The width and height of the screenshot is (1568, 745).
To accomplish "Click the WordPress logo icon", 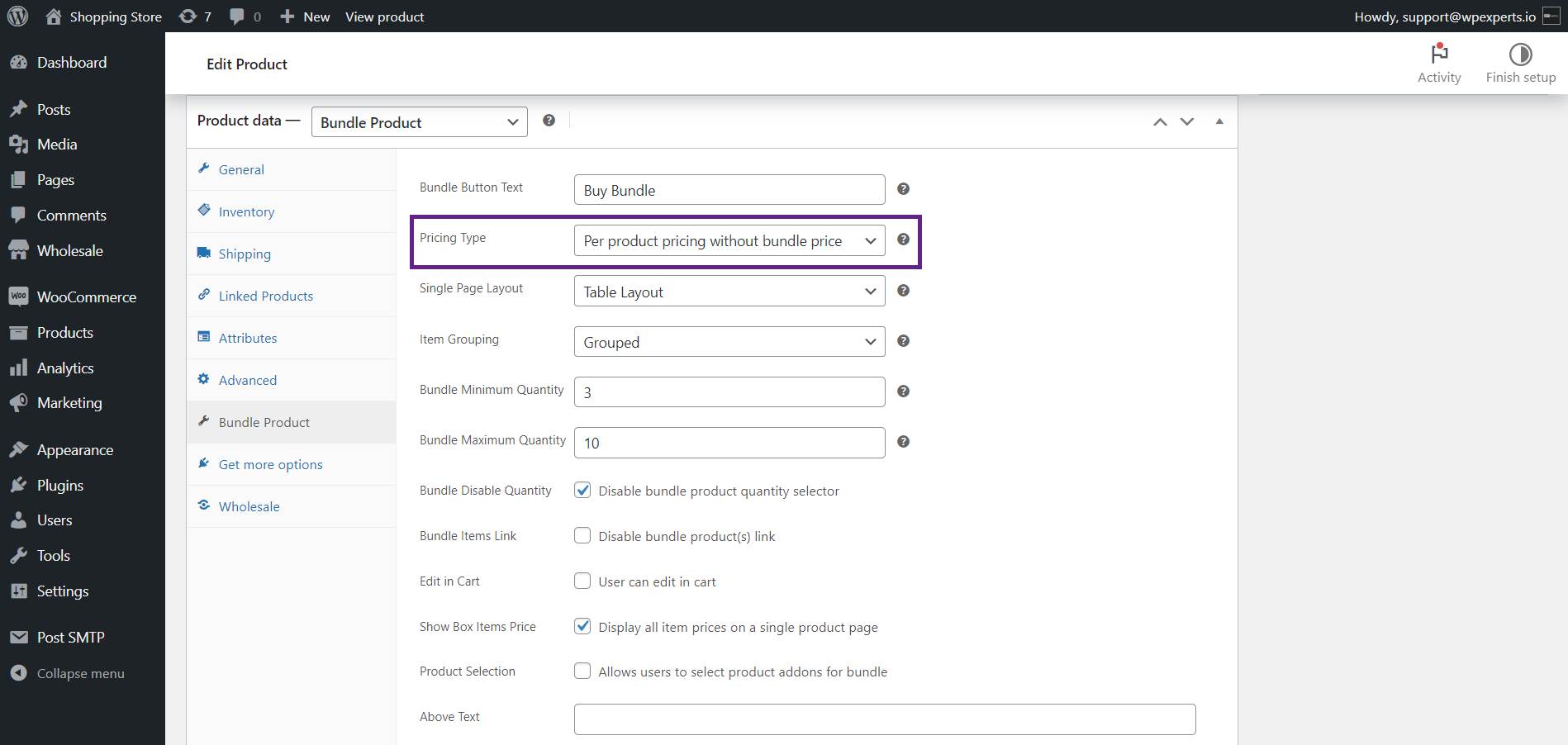I will (x=17, y=17).
